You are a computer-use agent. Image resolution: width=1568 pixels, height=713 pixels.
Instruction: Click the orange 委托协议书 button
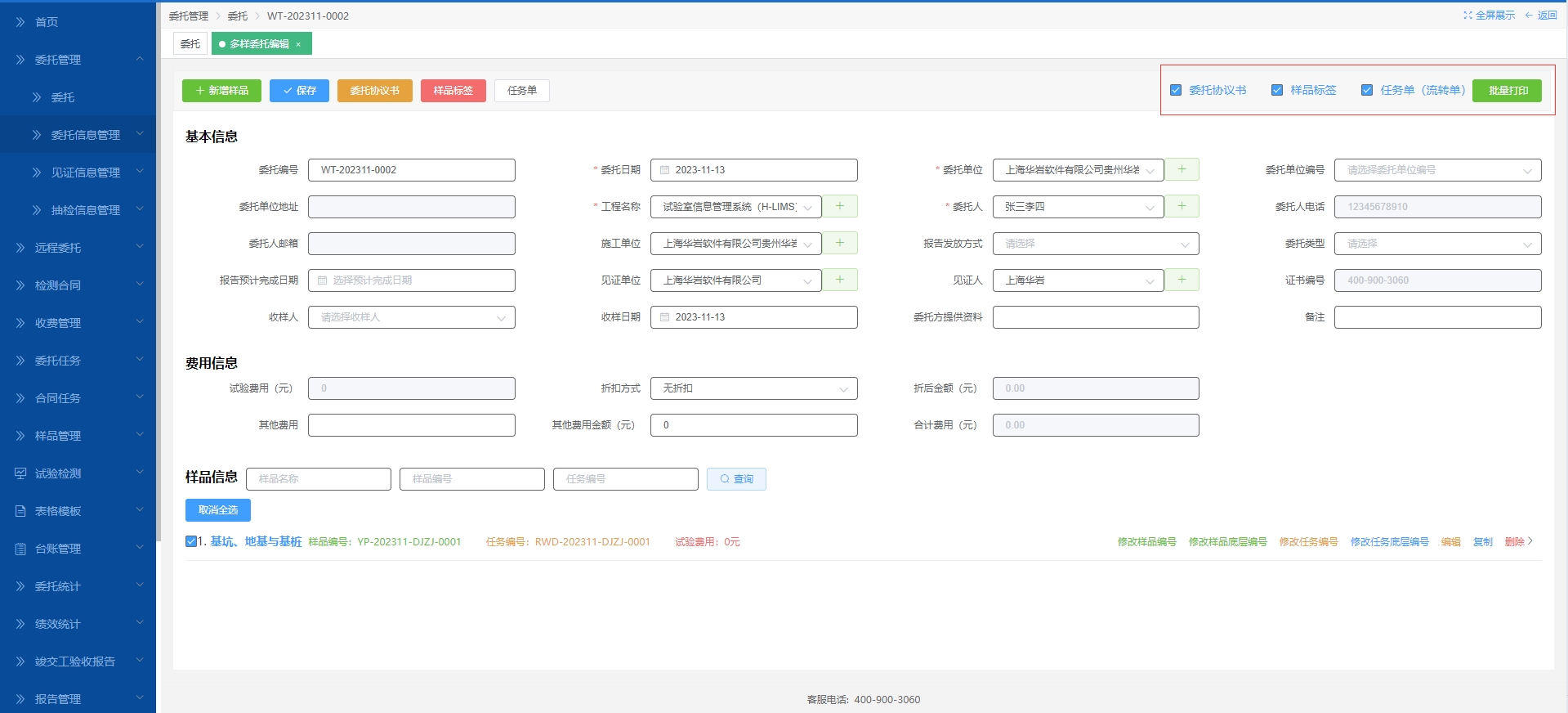click(x=375, y=91)
